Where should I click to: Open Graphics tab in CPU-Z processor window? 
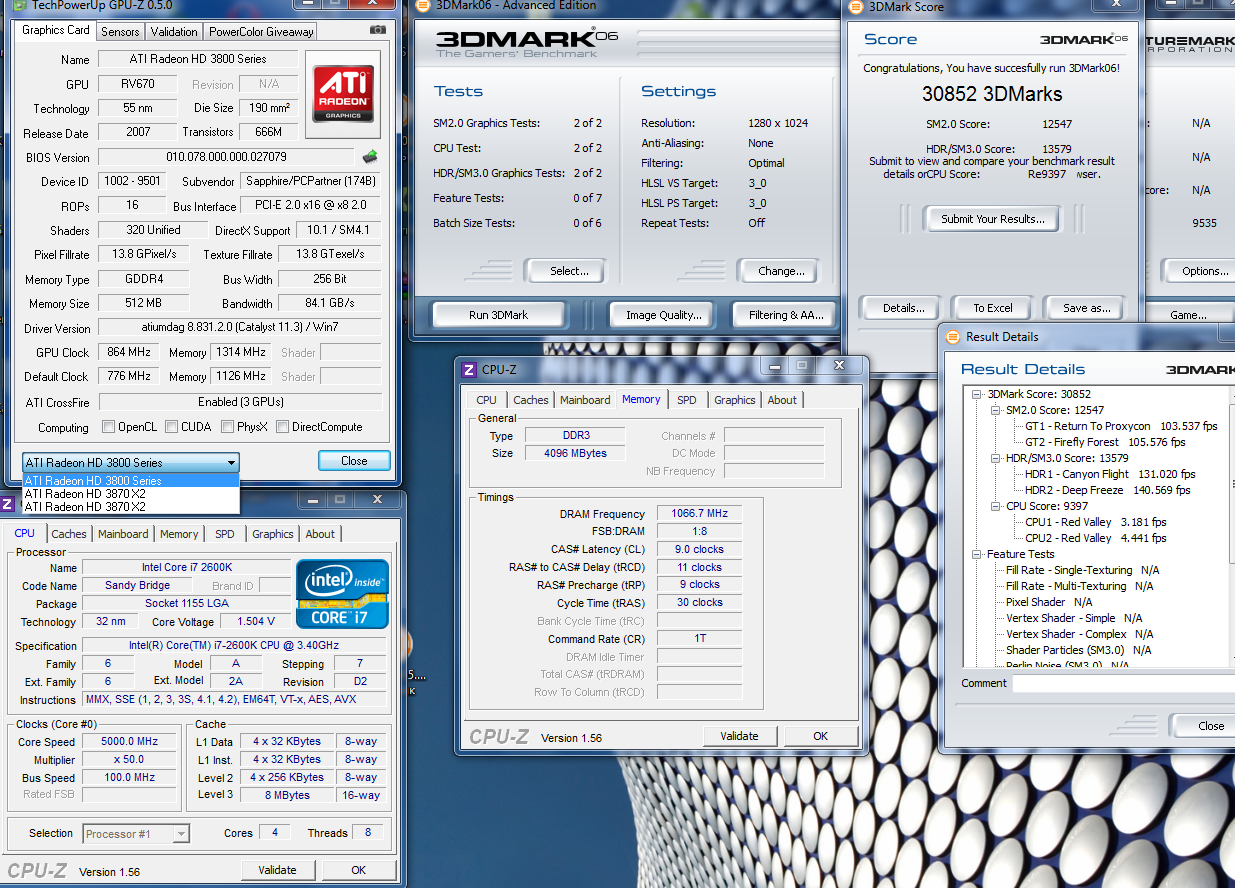point(273,534)
